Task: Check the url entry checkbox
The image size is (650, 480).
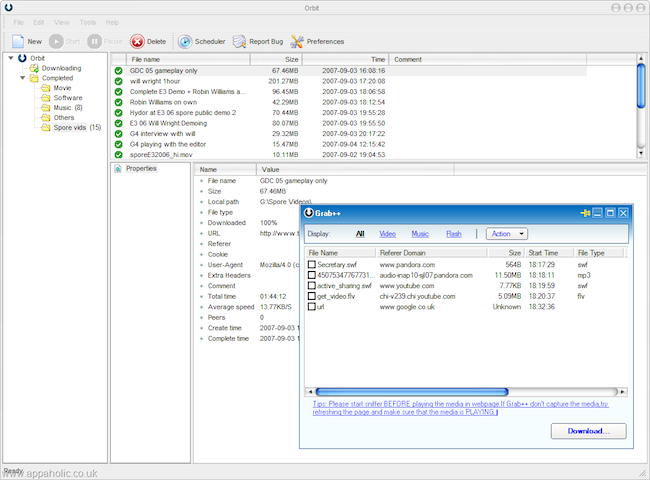Action: (x=312, y=307)
